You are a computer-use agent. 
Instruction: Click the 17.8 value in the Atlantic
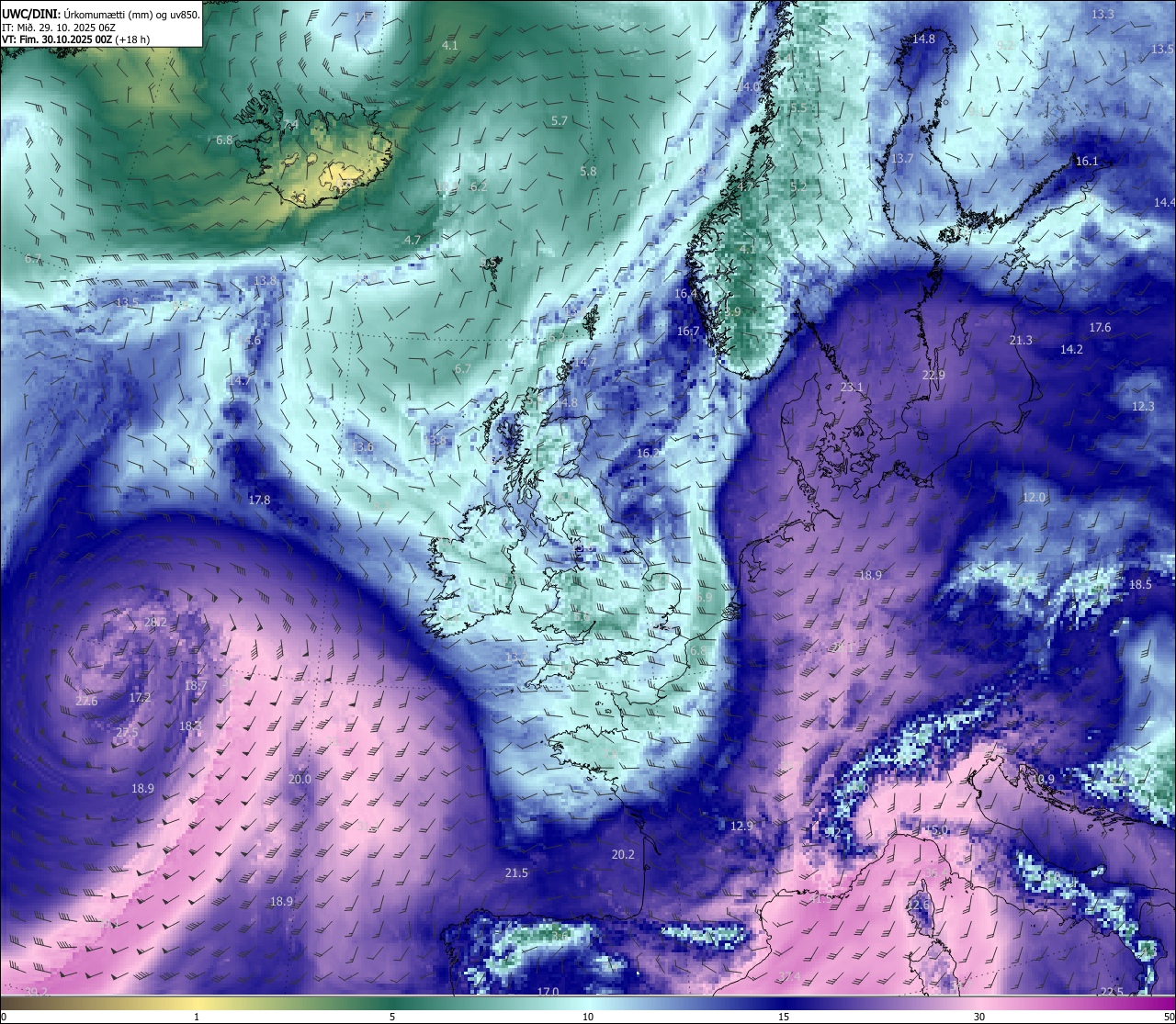259,501
